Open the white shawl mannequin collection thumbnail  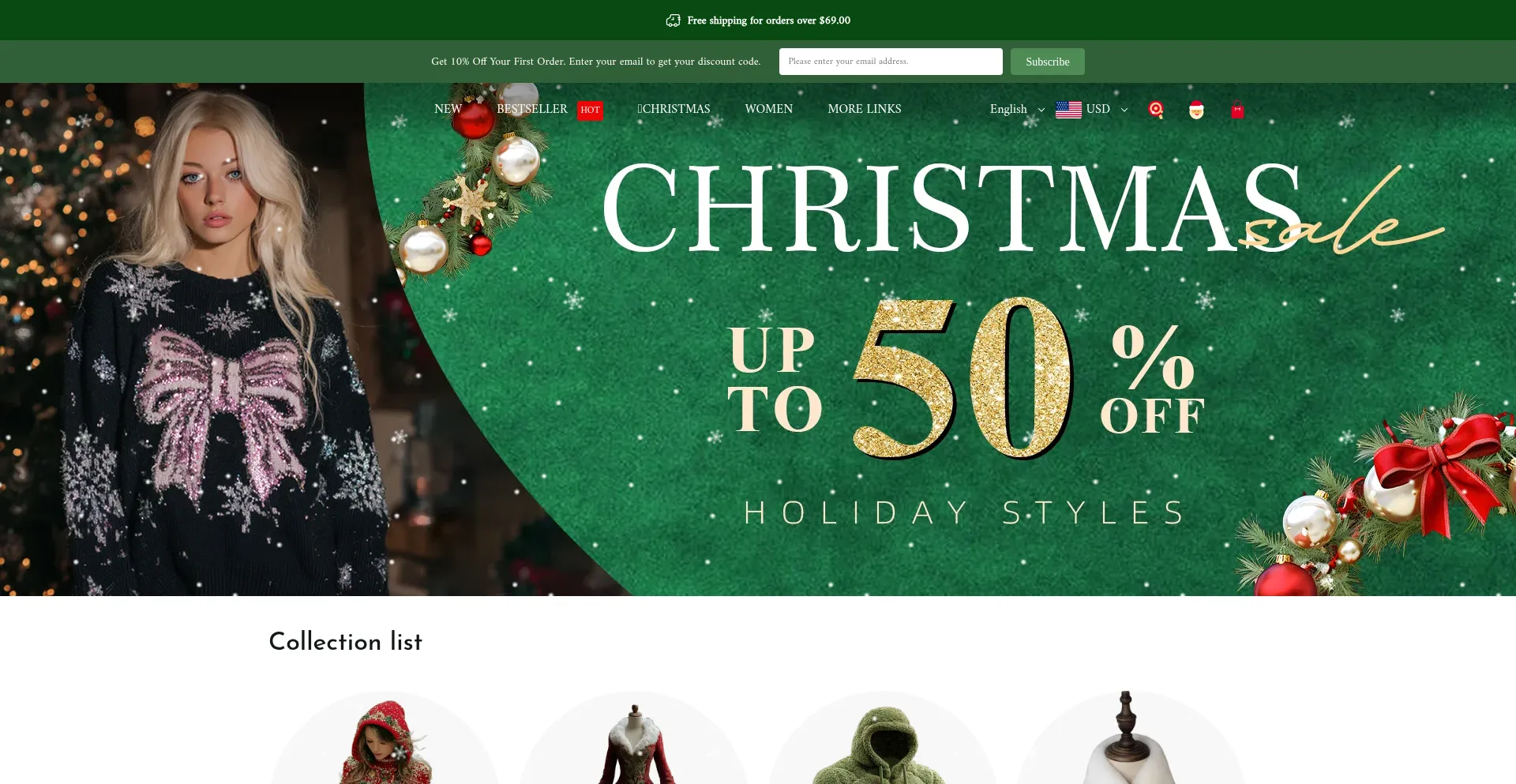pyautogui.click(x=1131, y=738)
